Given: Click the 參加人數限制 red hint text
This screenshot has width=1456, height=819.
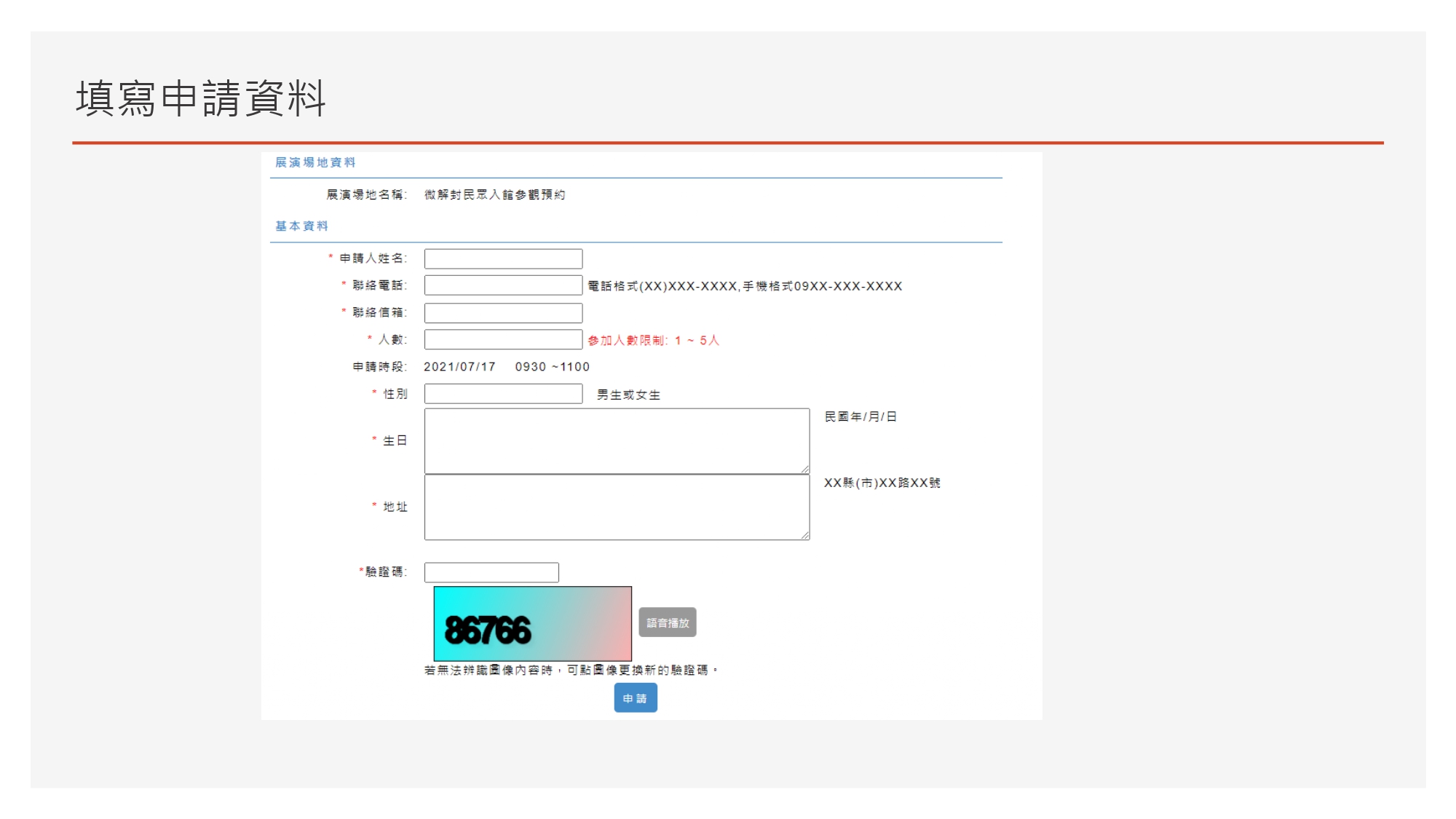Looking at the screenshot, I should 654,340.
